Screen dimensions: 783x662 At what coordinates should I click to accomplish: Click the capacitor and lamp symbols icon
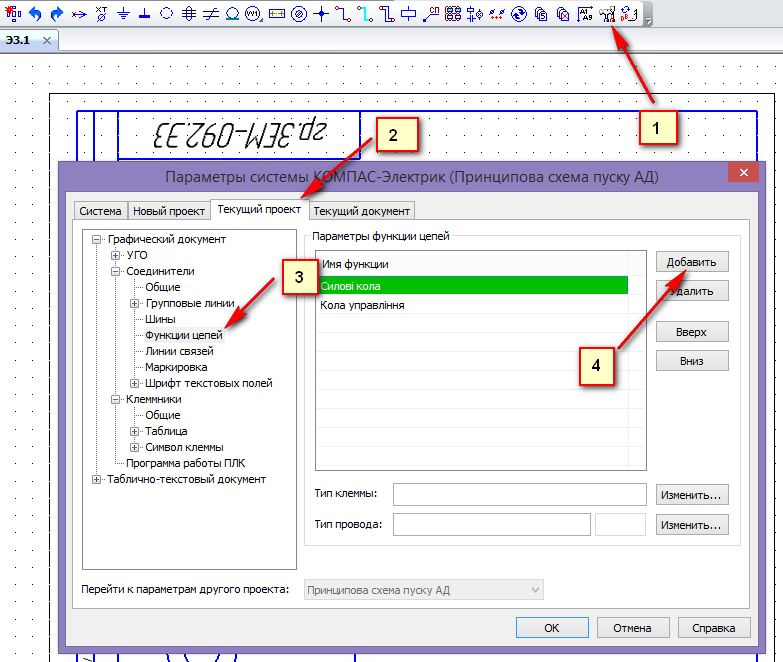coord(475,13)
